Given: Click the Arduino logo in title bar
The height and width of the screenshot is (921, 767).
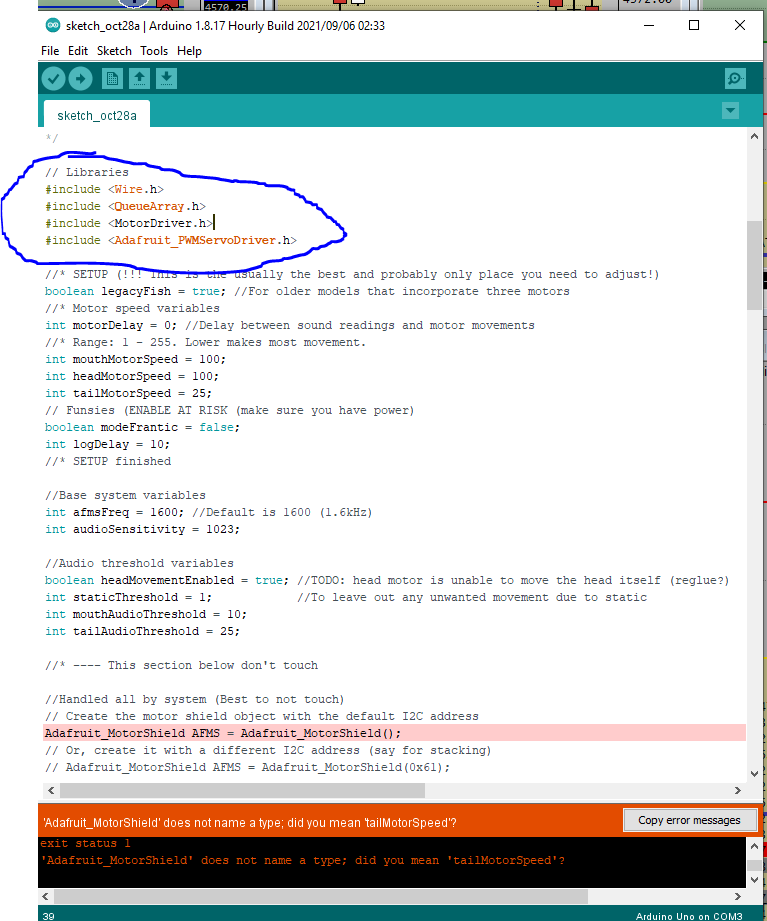Looking at the screenshot, I should tap(53, 25).
